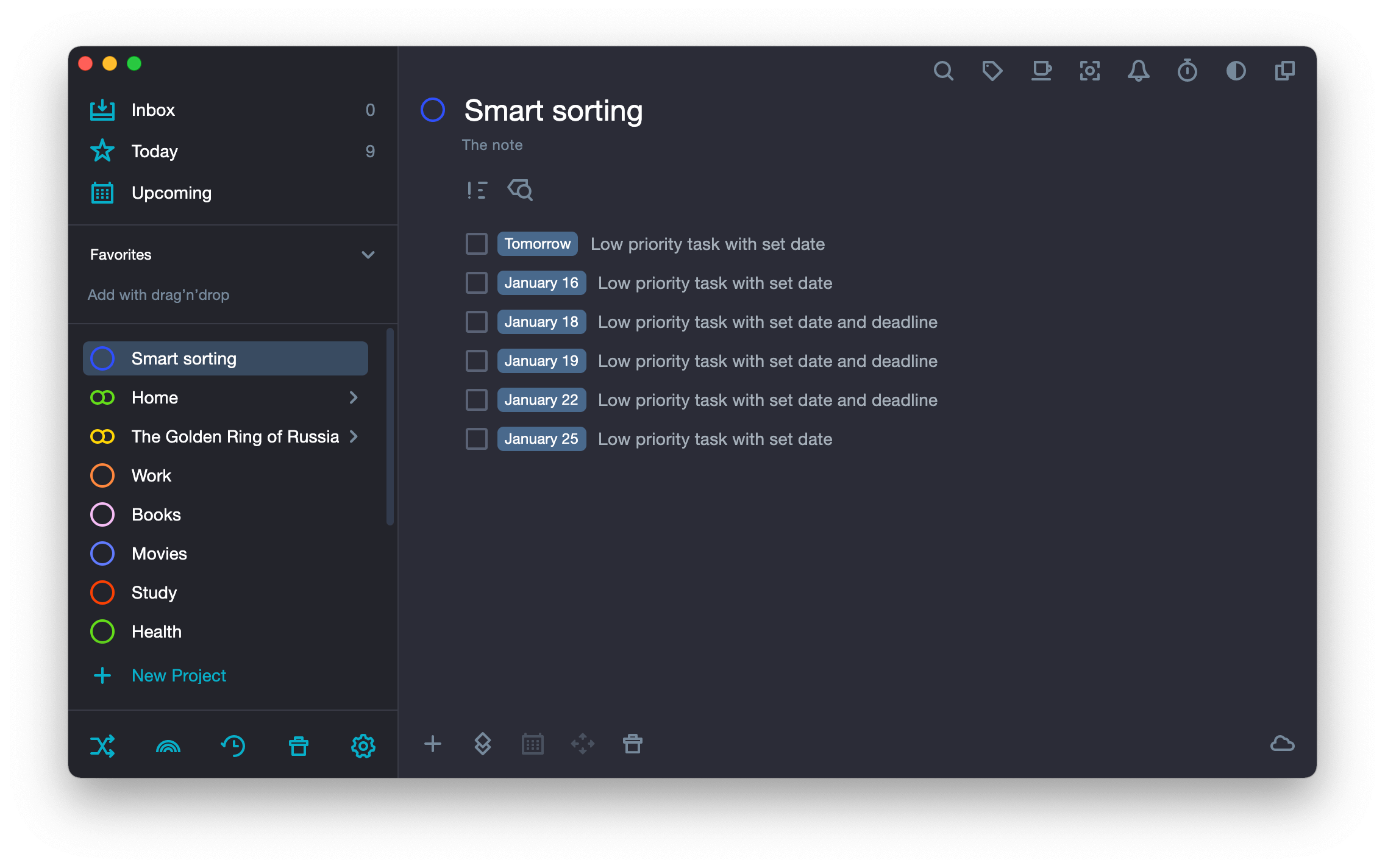Viewport: 1385px width, 868px height.
Task: Click the cloud sync icon
Action: pyautogui.click(x=1283, y=744)
